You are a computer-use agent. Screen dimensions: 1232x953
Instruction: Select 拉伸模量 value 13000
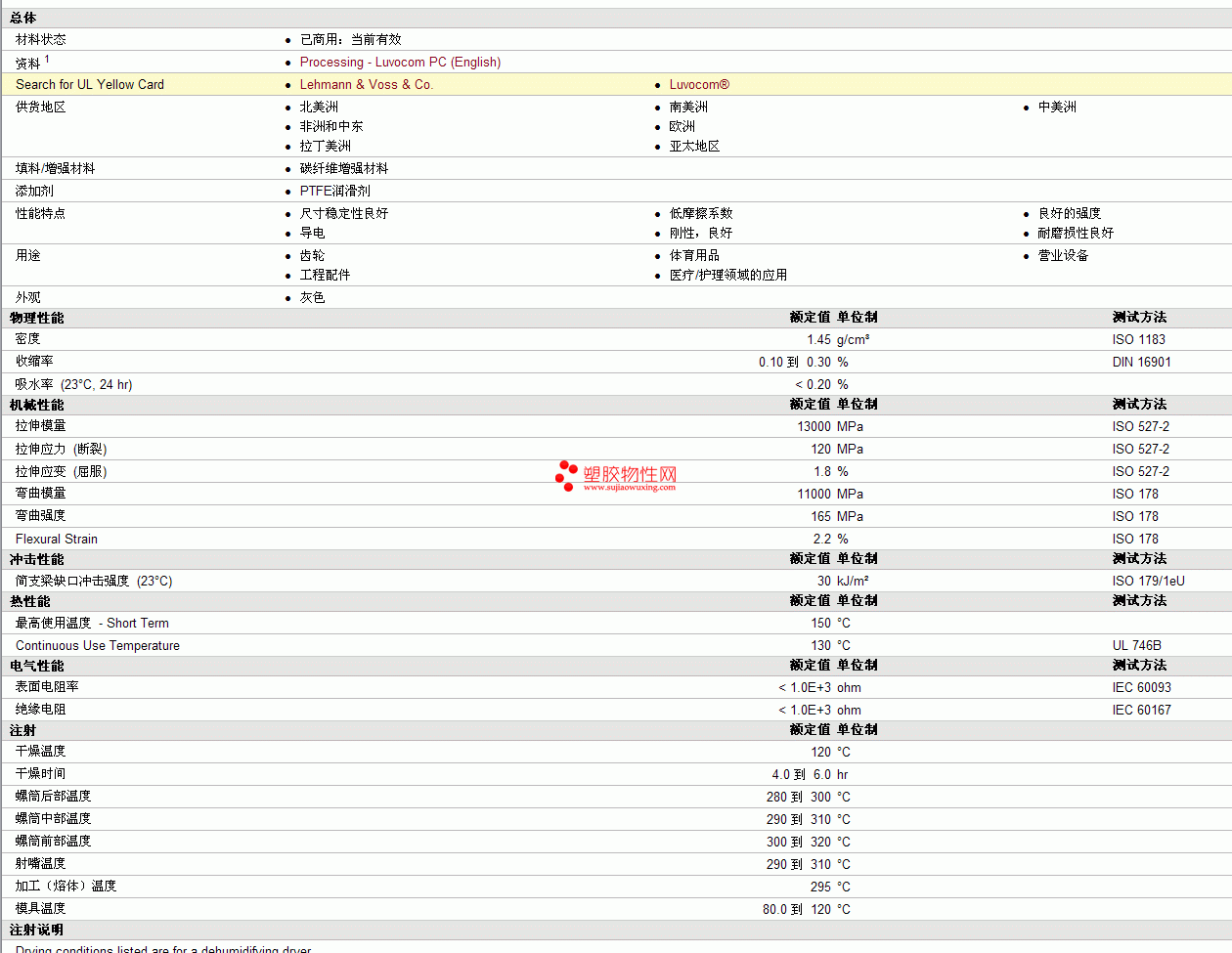point(814,426)
